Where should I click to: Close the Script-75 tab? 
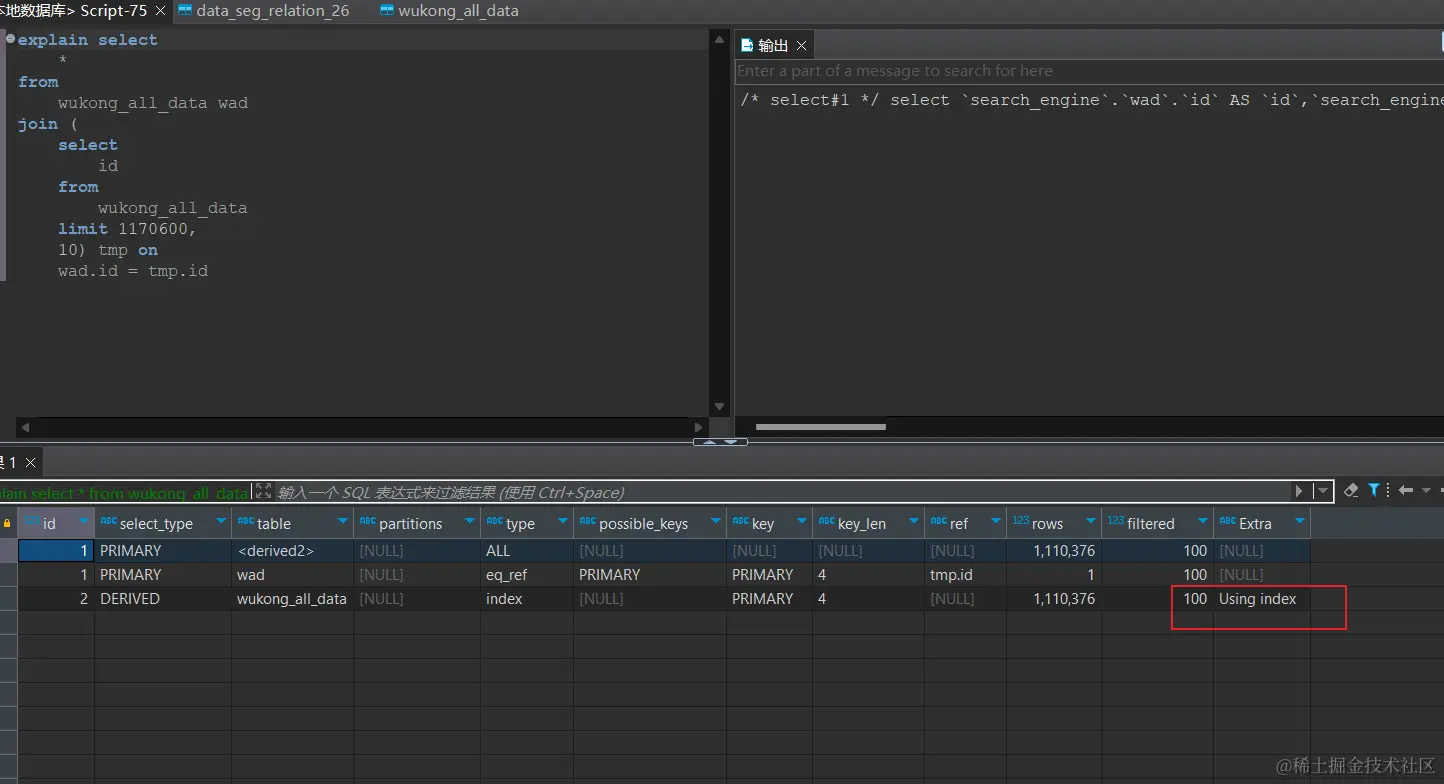[160, 12]
